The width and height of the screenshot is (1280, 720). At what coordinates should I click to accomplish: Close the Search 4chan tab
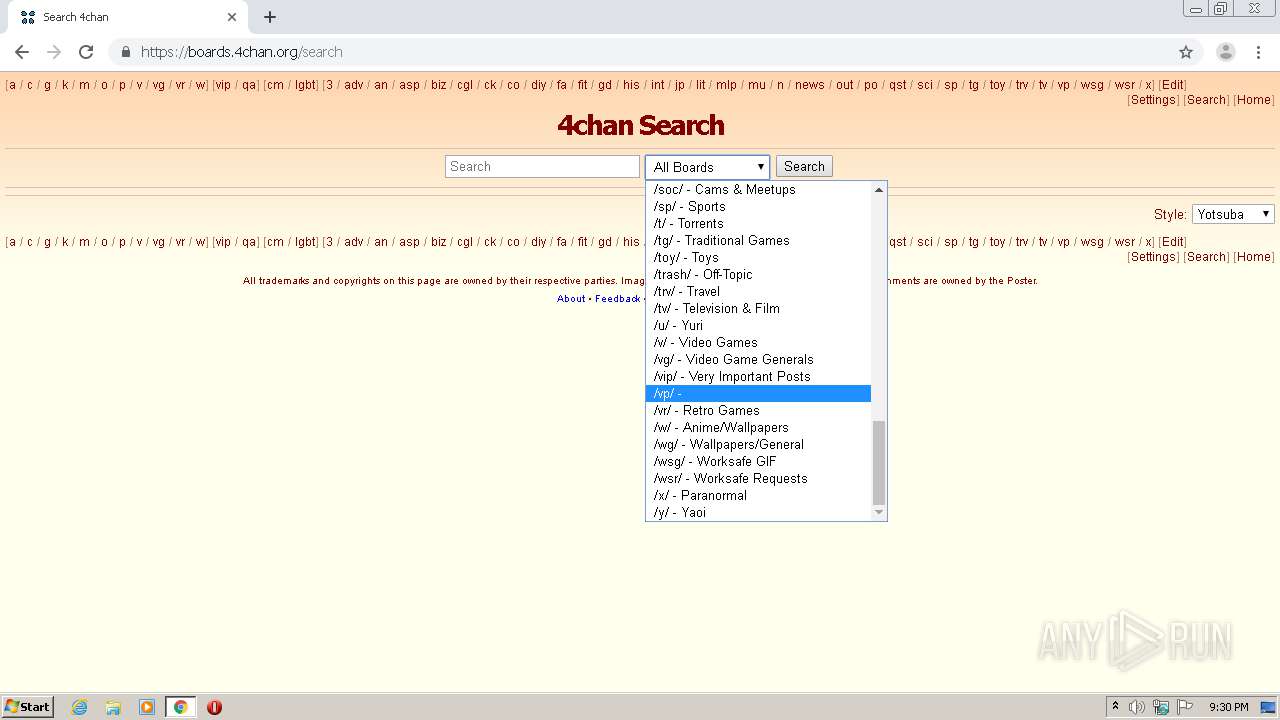[232, 17]
